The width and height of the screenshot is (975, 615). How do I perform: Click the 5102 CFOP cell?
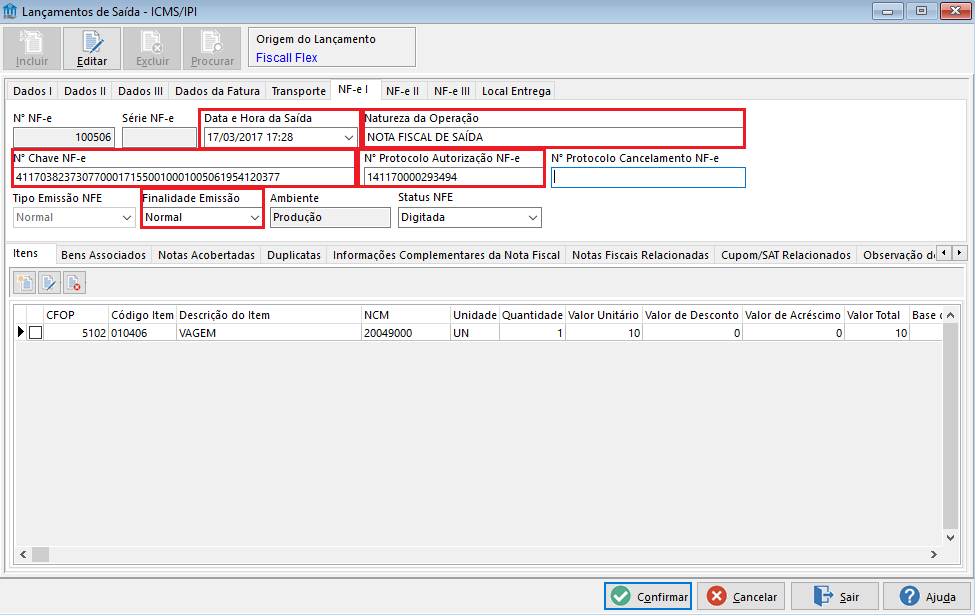click(x=76, y=333)
